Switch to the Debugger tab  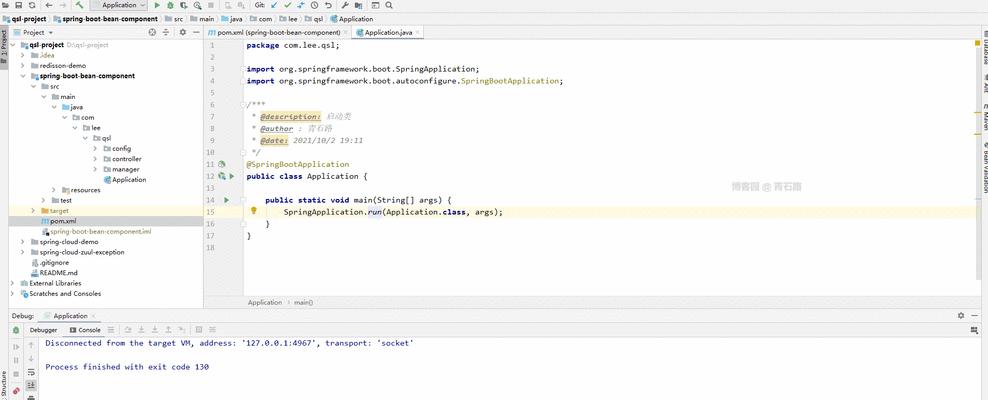pyautogui.click(x=43, y=330)
